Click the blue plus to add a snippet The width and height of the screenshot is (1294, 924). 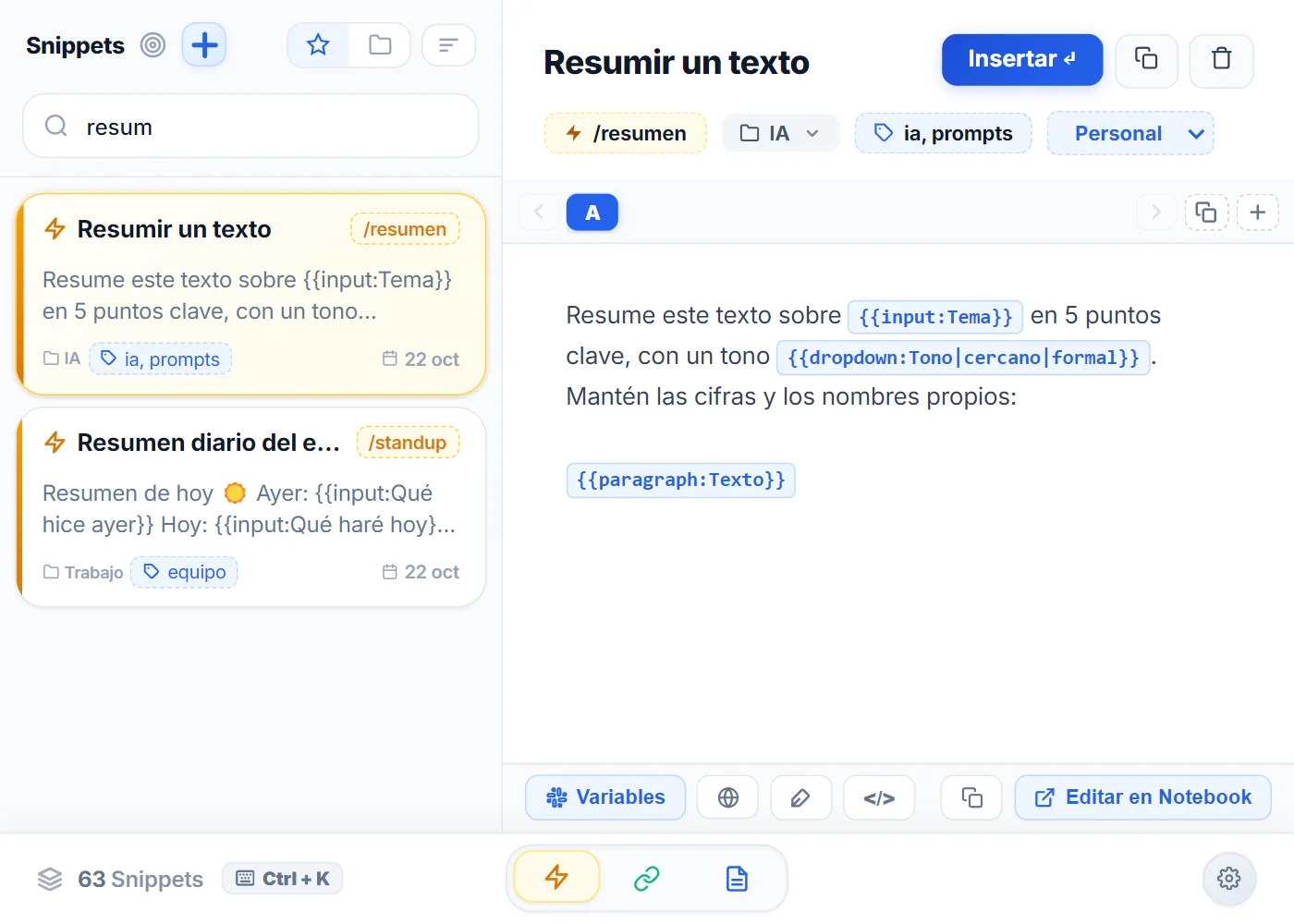coord(204,45)
